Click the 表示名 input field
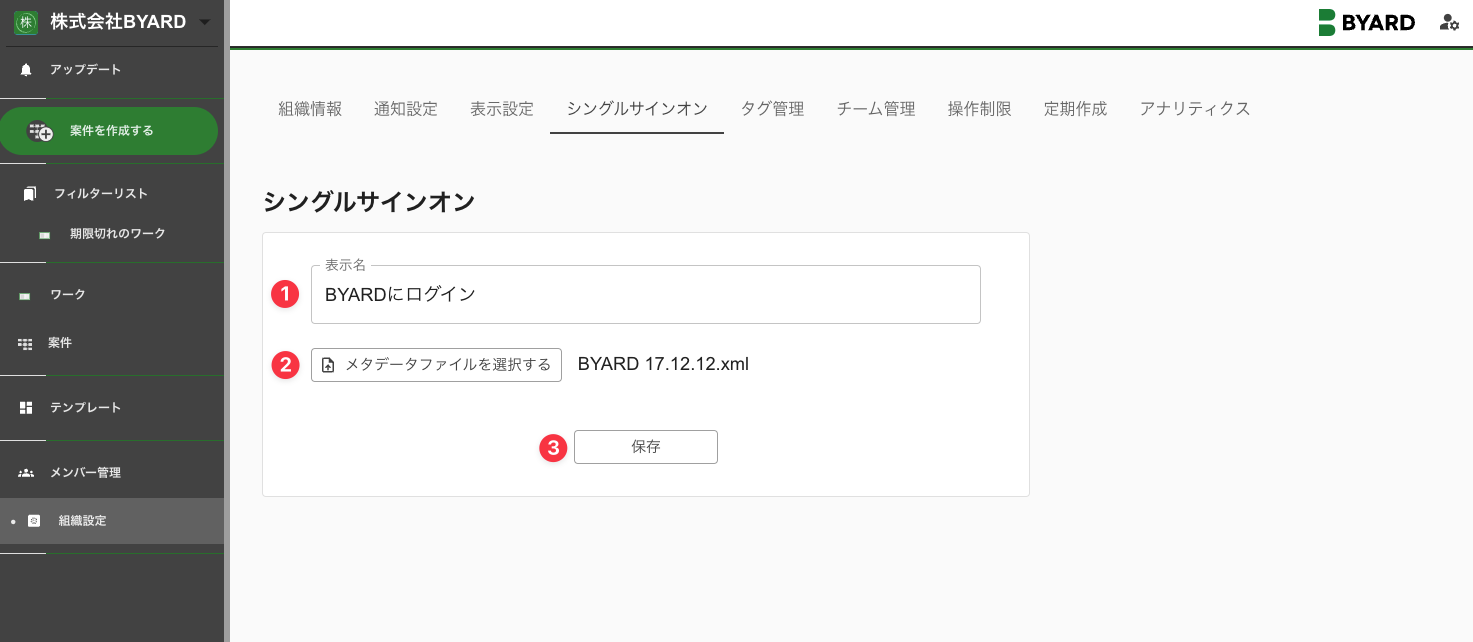Viewport: 1473px width, 642px height. [646, 294]
